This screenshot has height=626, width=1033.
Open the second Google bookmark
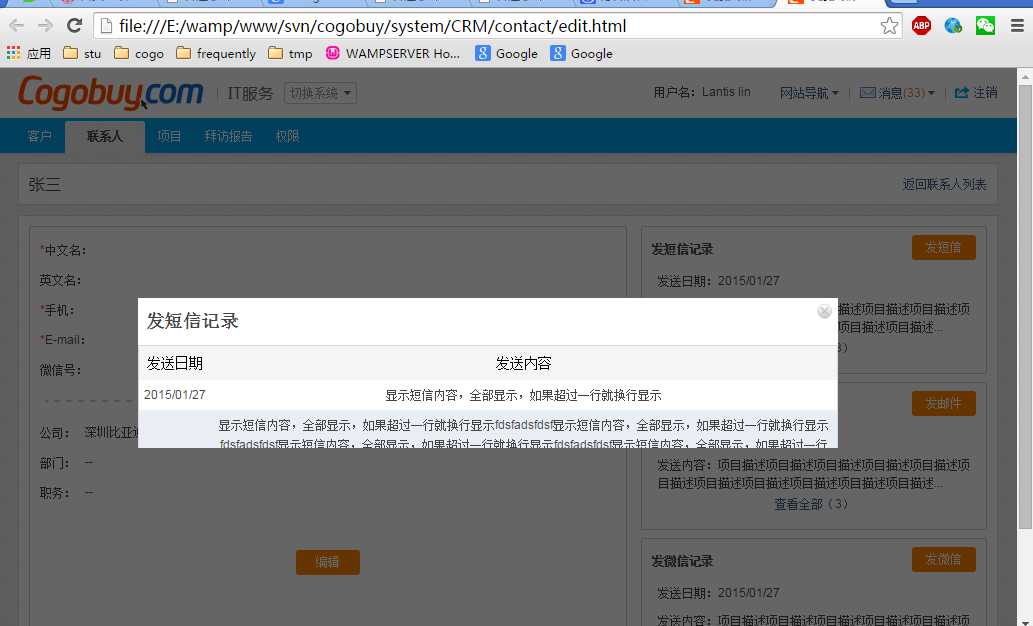[582, 53]
